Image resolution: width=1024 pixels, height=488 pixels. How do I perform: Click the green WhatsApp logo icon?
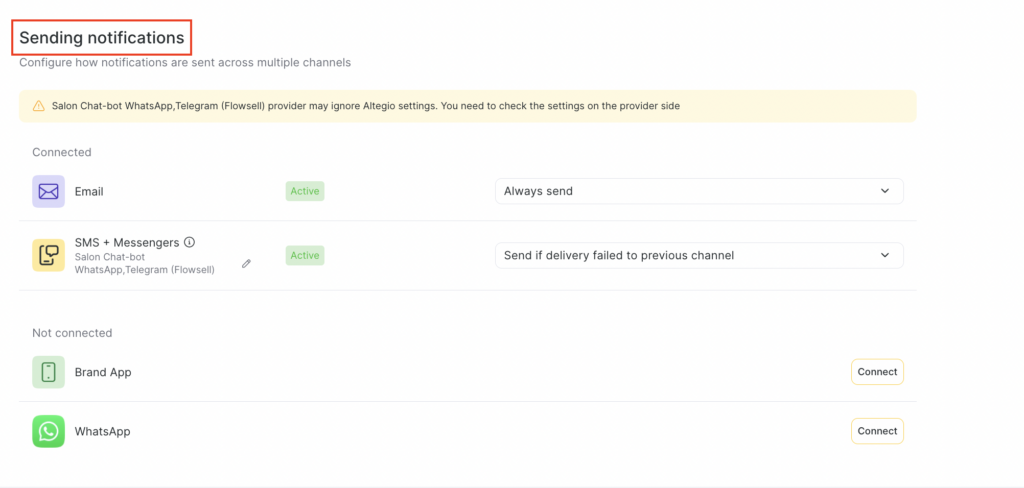(x=48, y=432)
